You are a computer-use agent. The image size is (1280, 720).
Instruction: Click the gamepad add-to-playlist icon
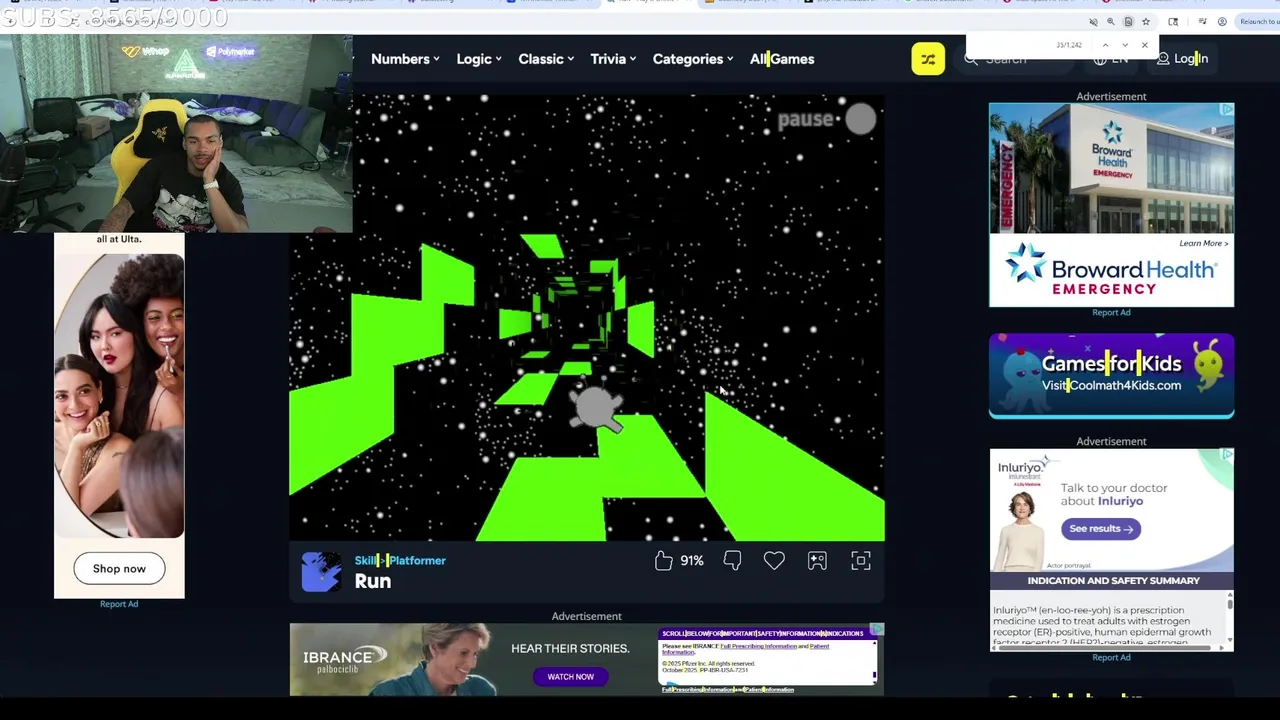817,561
